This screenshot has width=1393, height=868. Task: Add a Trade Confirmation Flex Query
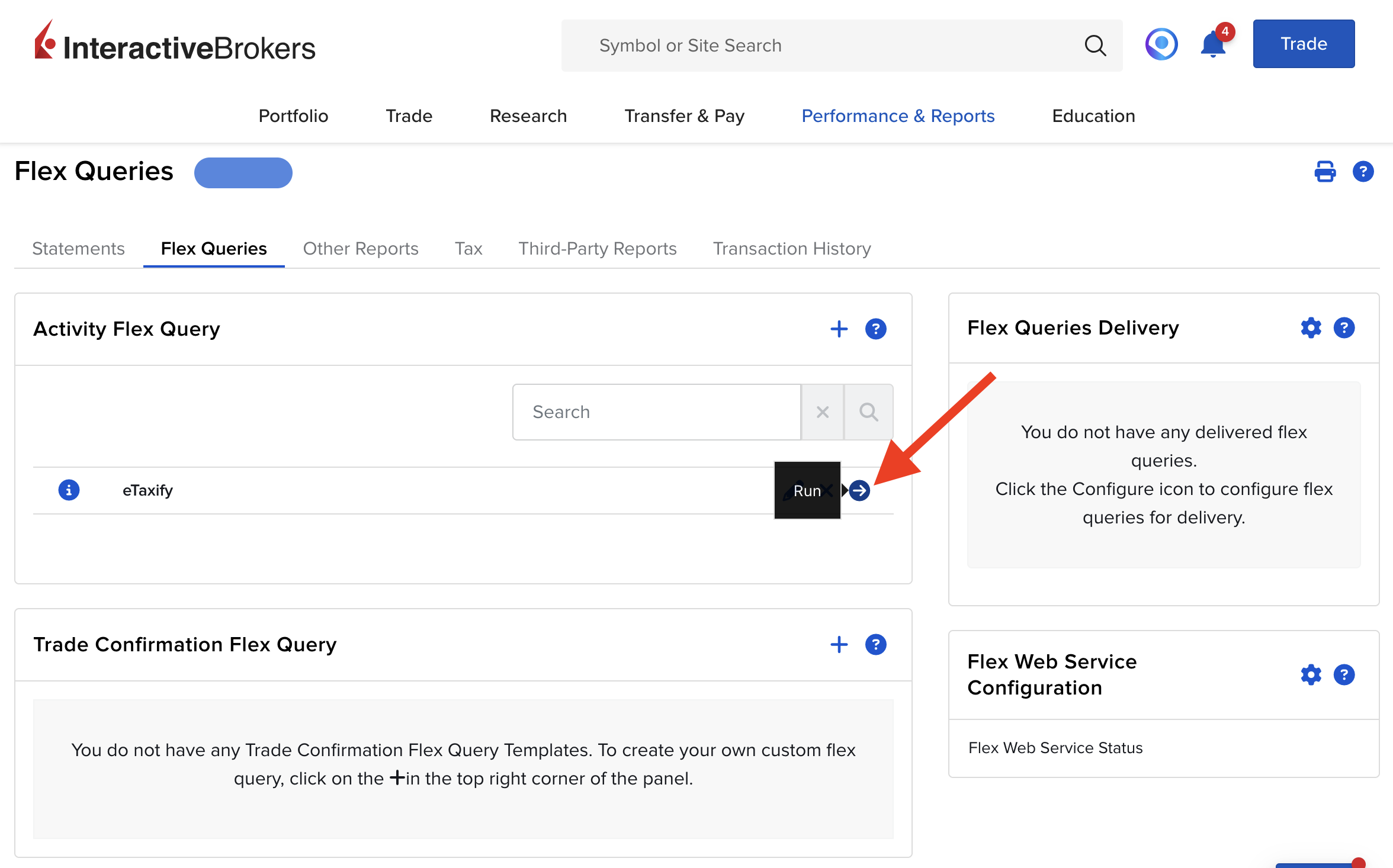pyautogui.click(x=839, y=645)
